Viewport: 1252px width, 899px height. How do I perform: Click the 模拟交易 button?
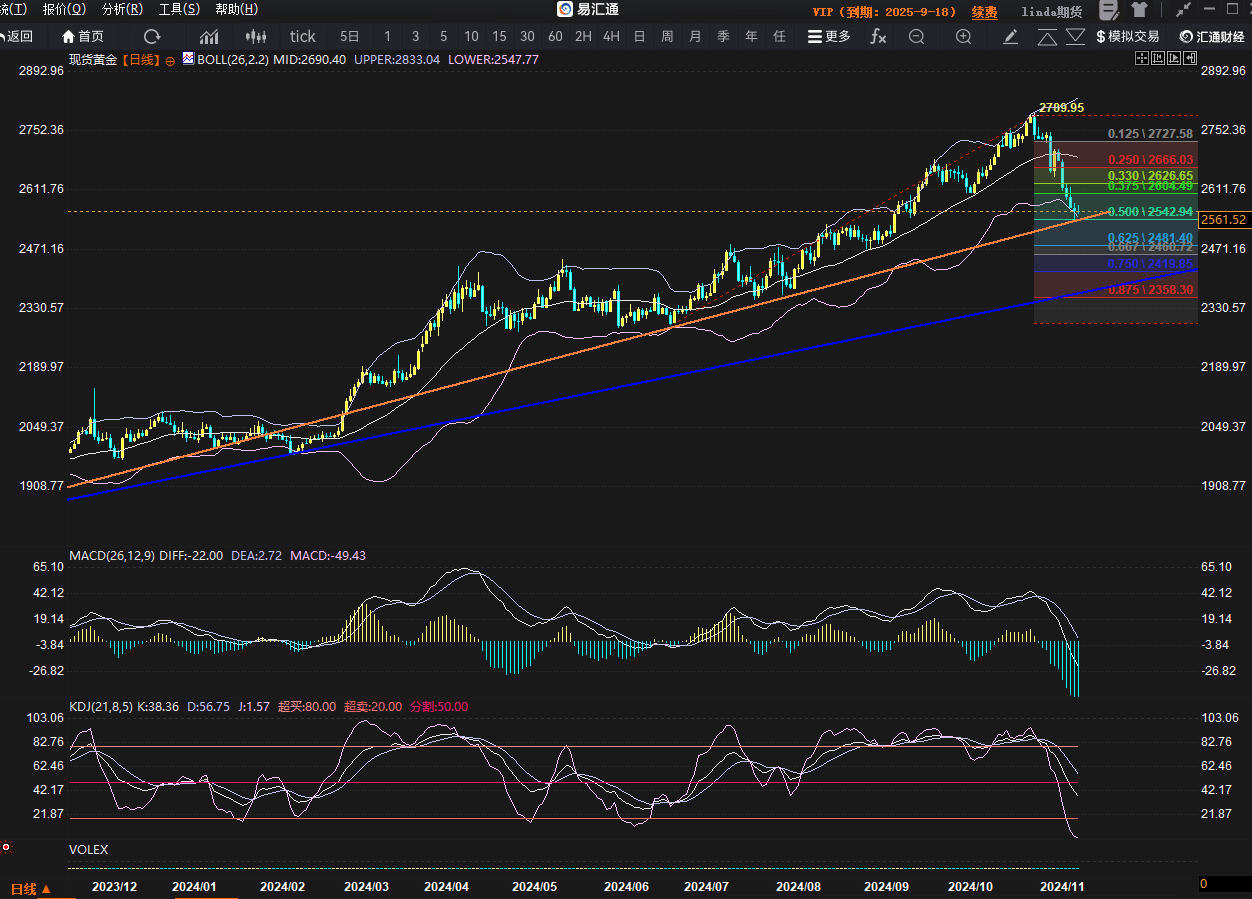[x=1128, y=36]
